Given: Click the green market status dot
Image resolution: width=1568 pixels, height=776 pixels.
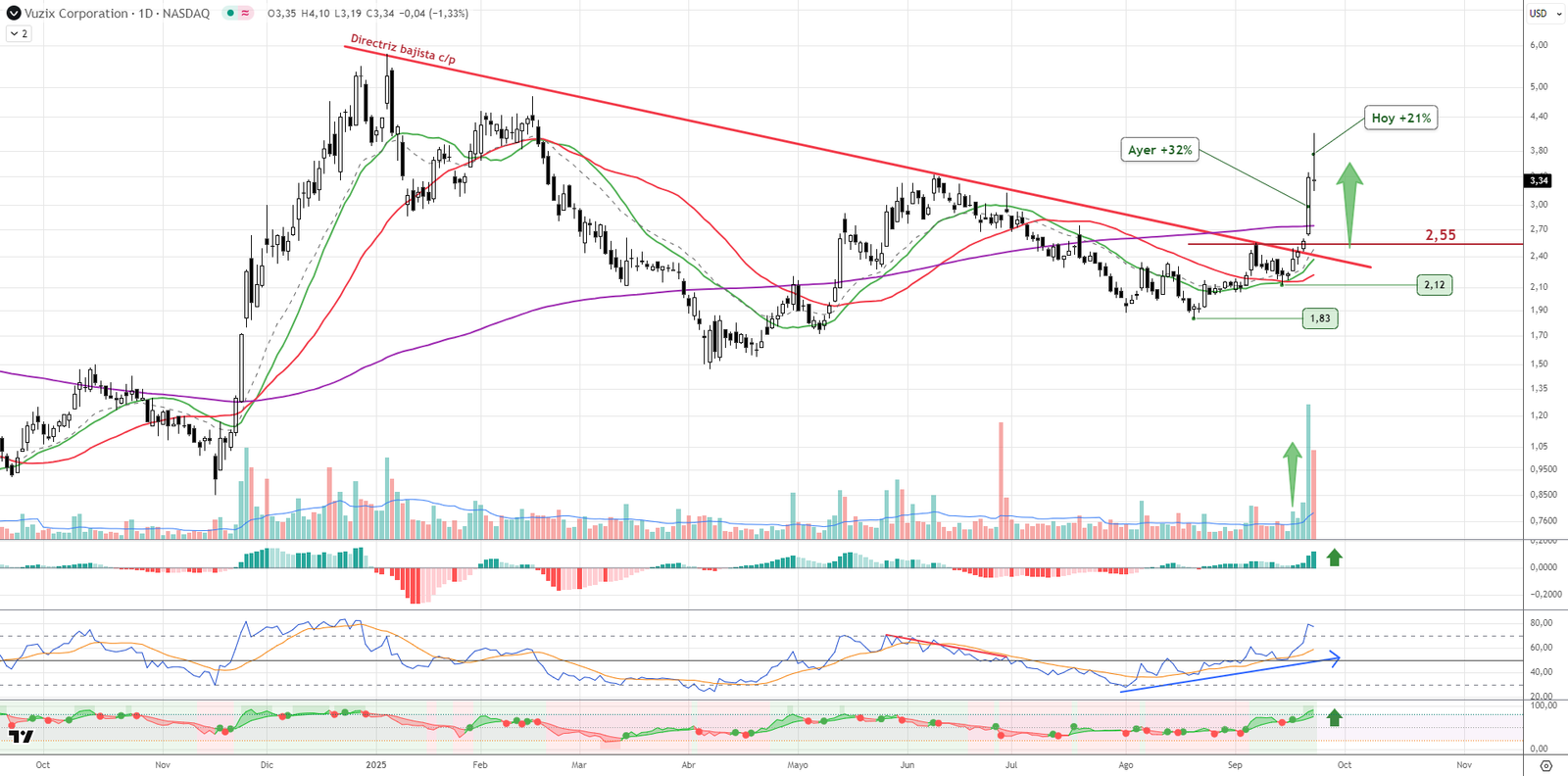Looking at the screenshot, I should [x=229, y=14].
